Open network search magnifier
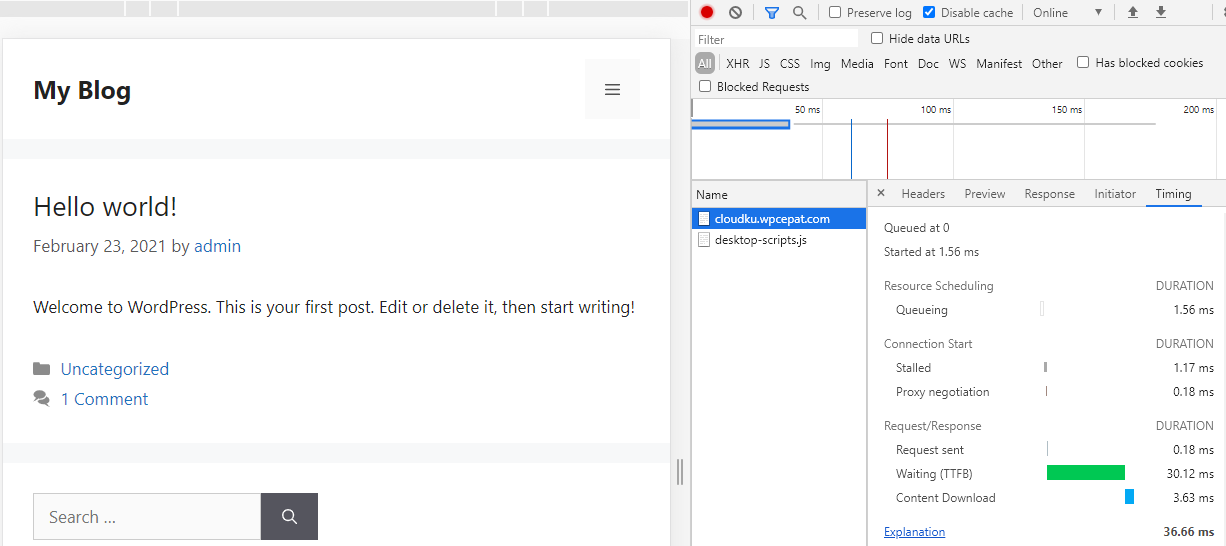Viewport: 1226px width, 546px height. (799, 13)
